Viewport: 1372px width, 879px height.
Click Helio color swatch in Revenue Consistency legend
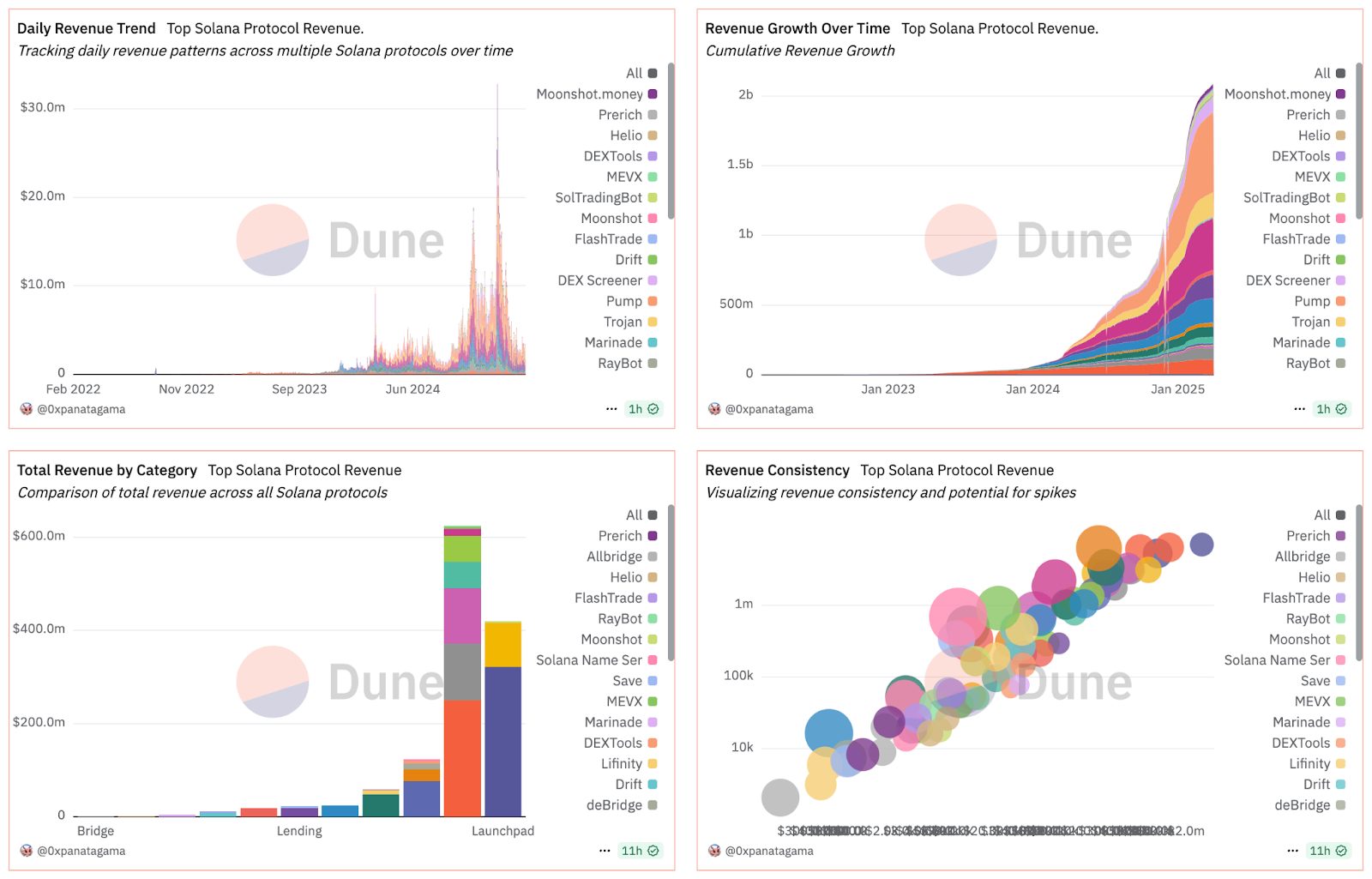click(1341, 577)
